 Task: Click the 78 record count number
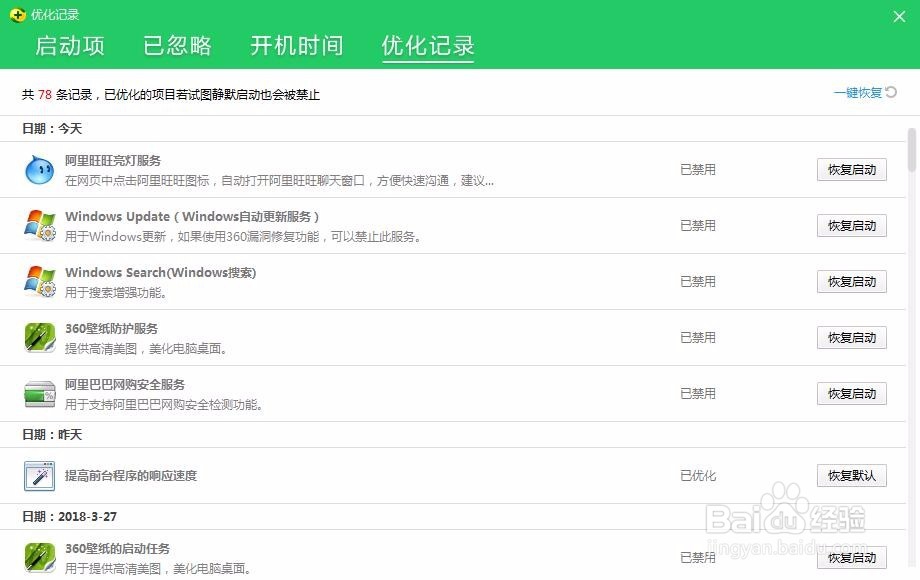45,94
